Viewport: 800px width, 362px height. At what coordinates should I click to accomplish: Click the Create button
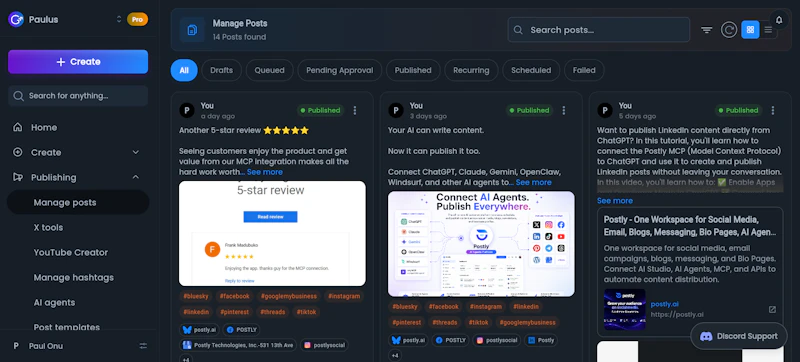click(x=78, y=62)
